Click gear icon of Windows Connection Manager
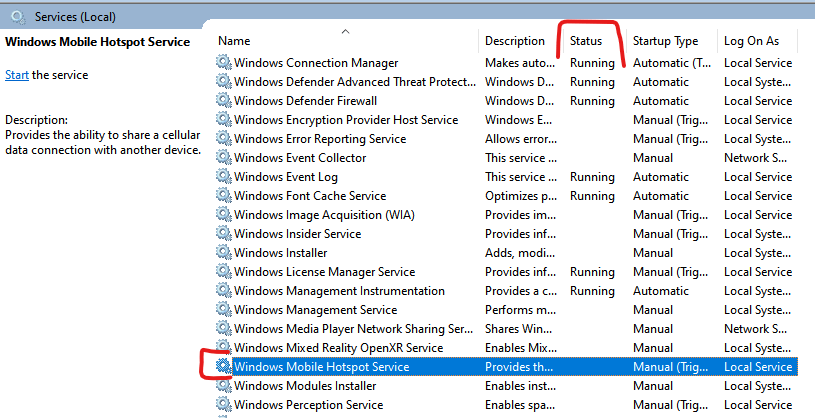Screen dimensions: 815x418 224,62
